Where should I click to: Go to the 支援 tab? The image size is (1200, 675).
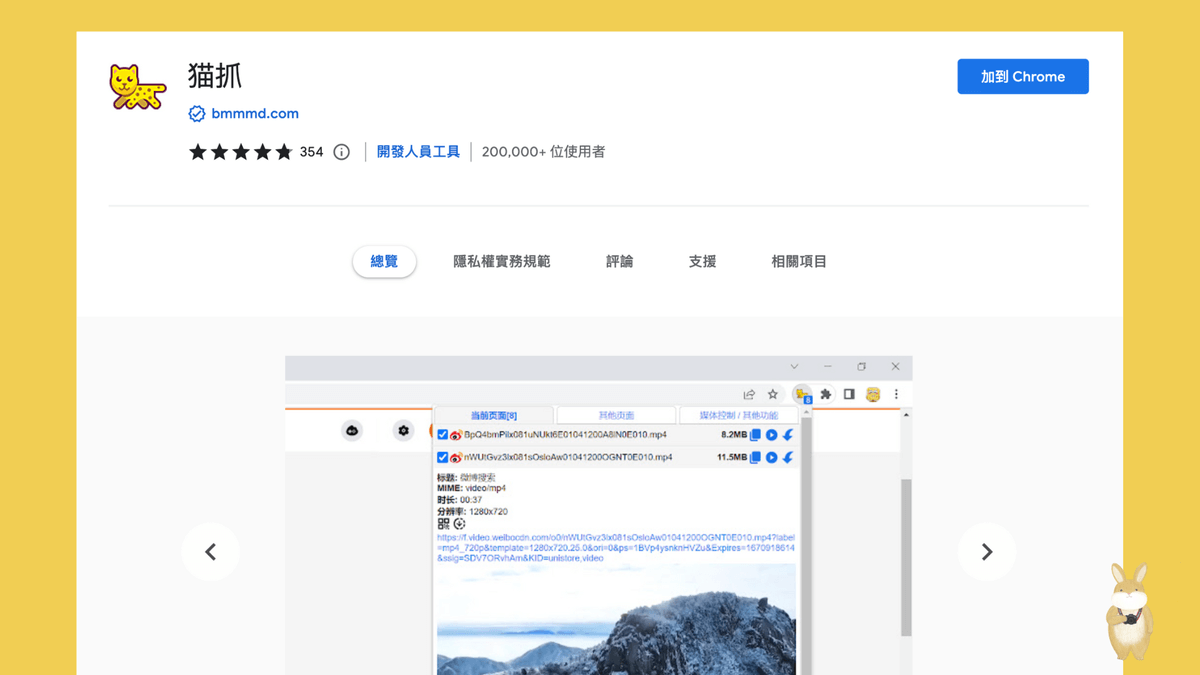coord(702,262)
